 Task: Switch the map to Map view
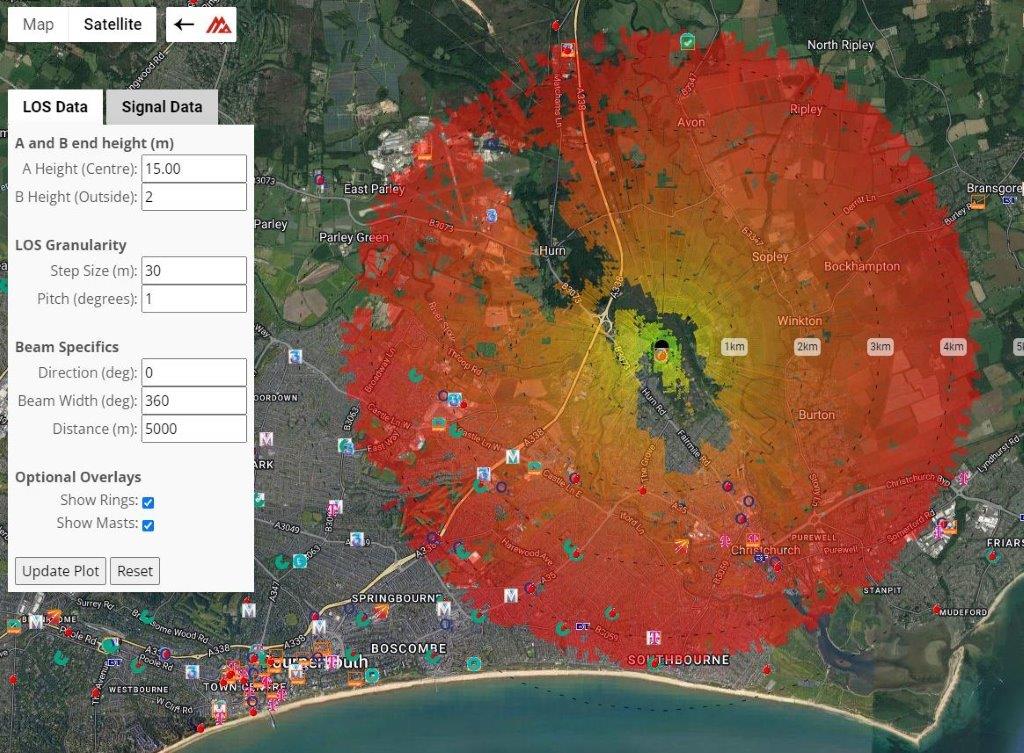[x=37, y=24]
